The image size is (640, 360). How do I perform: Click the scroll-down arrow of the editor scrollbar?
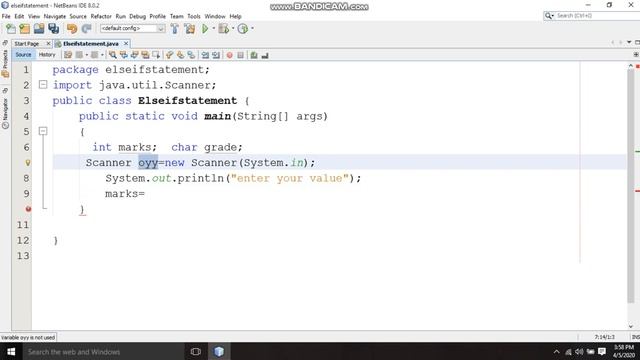click(x=631, y=326)
